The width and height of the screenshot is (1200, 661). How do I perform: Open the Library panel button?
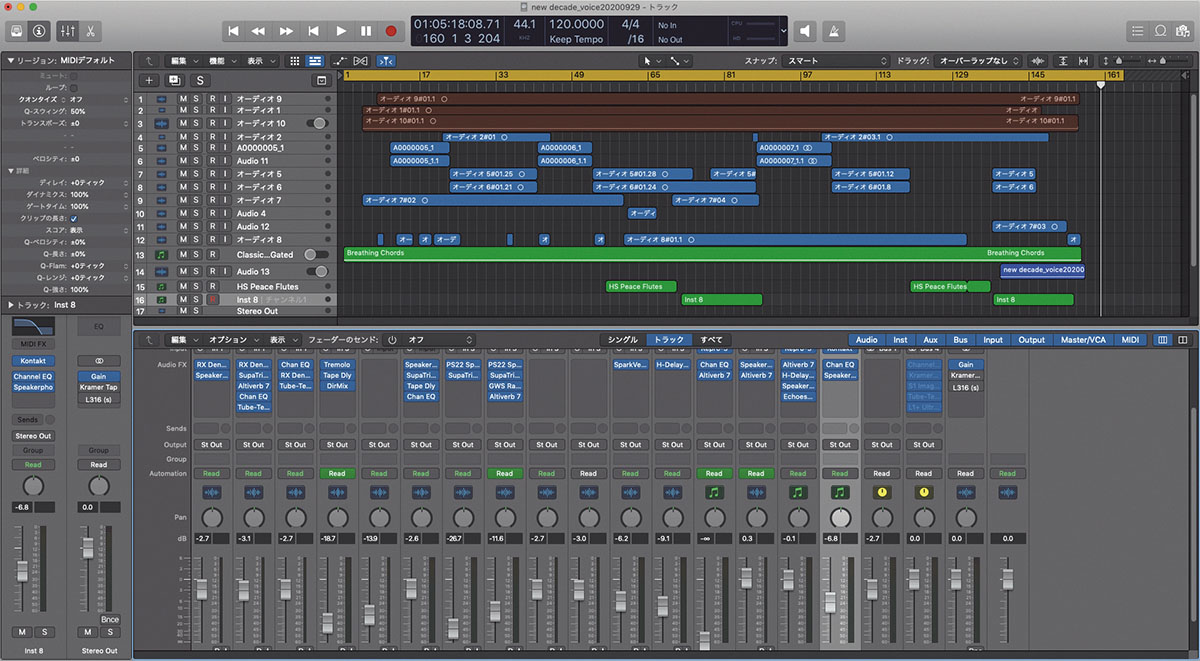(x=15, y=31)
